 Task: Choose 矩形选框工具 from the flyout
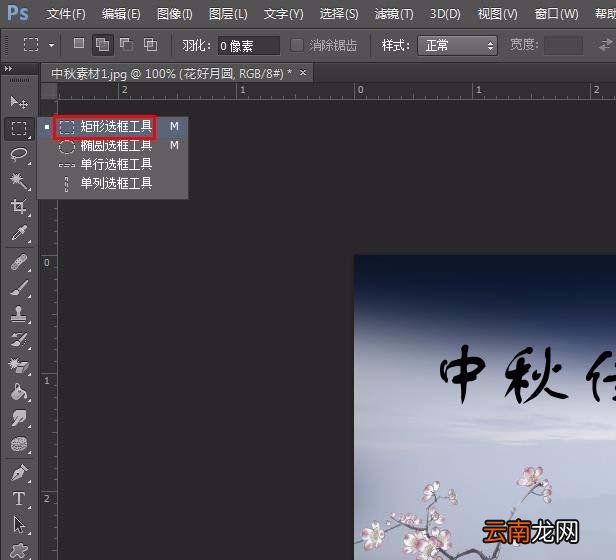point(113,127)
